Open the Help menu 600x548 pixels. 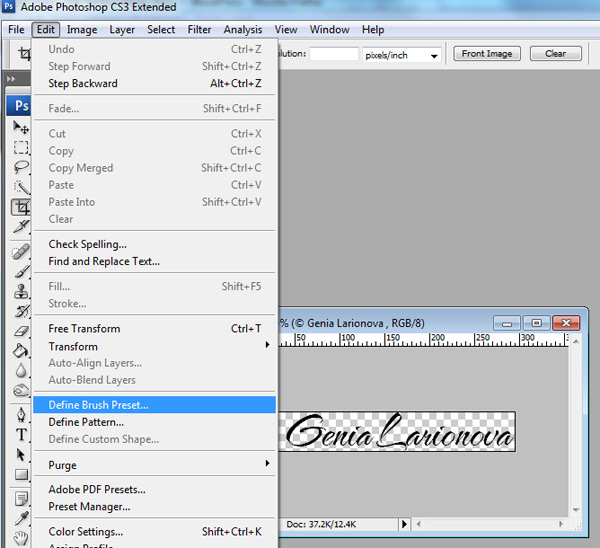(373, 29)
